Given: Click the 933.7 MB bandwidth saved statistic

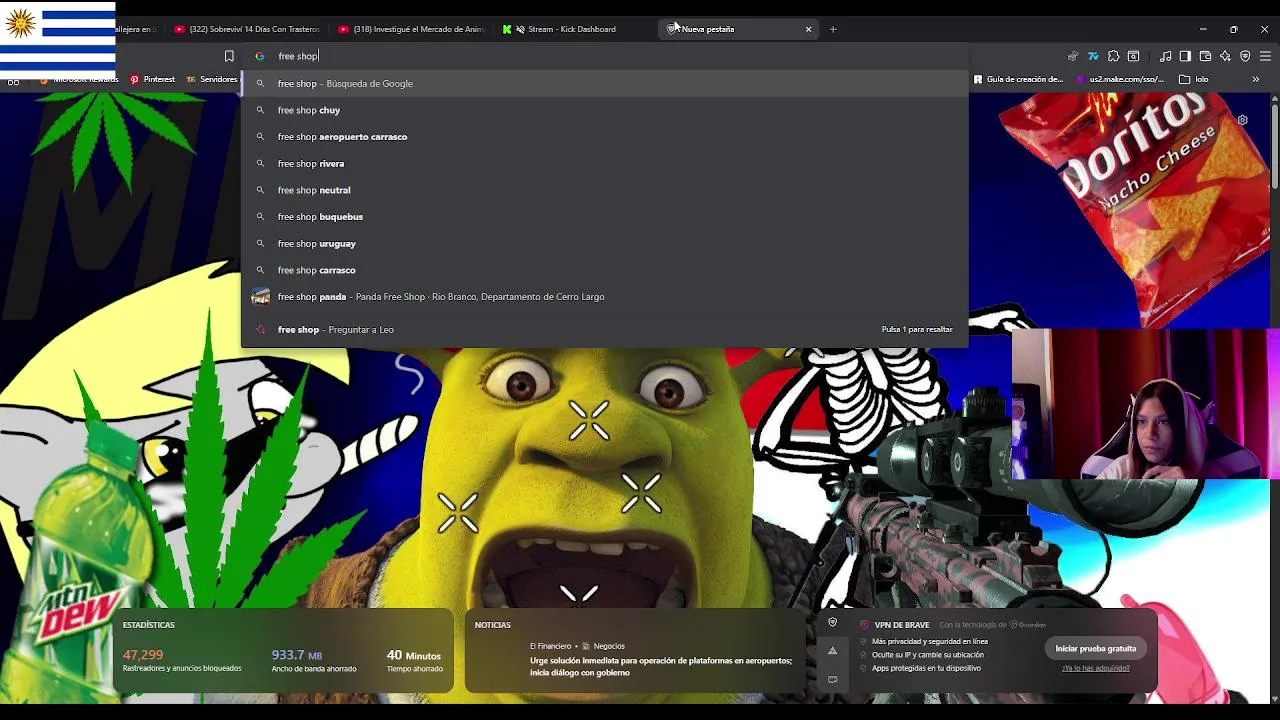Looking at the screenshot, I should [297, 655].
